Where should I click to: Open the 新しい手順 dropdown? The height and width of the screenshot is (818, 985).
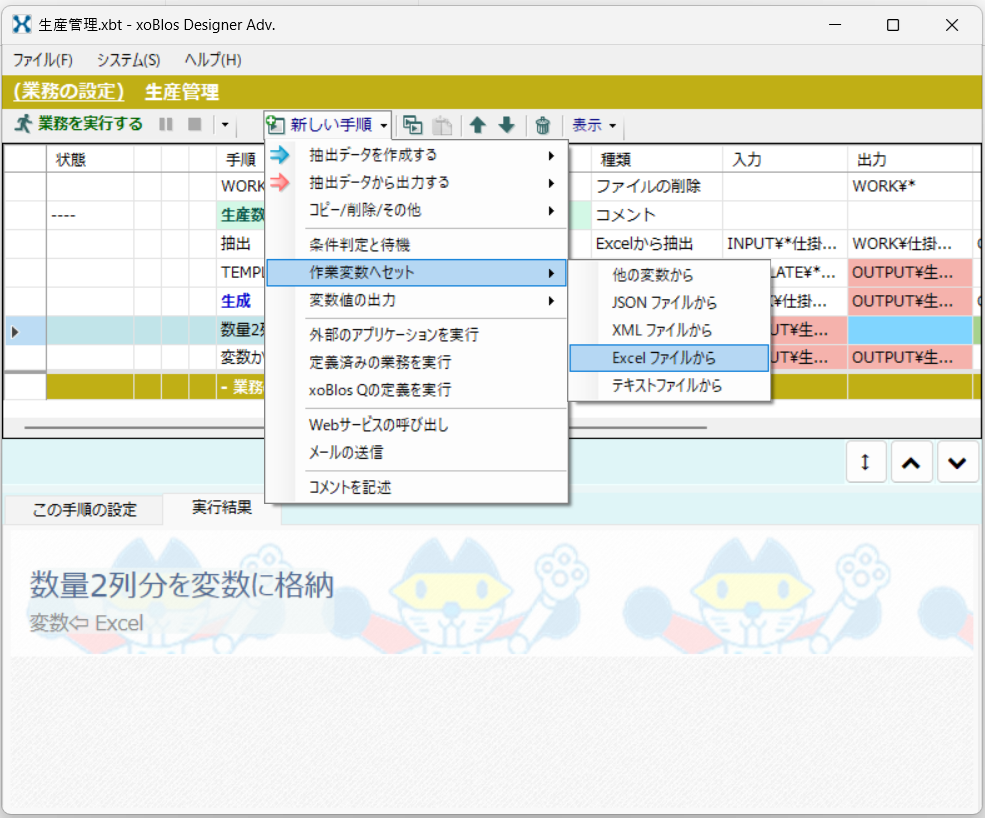(x=327, y=125)
